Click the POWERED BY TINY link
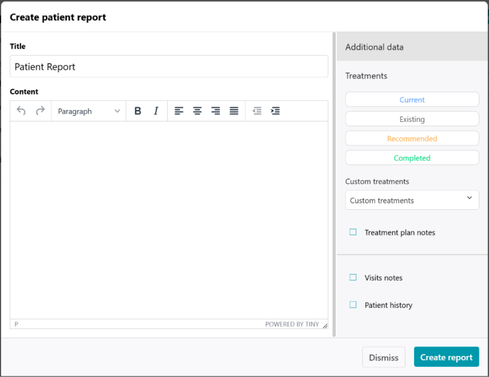The width and height of the screenshot is (489, 377). [x=292, y=324]
